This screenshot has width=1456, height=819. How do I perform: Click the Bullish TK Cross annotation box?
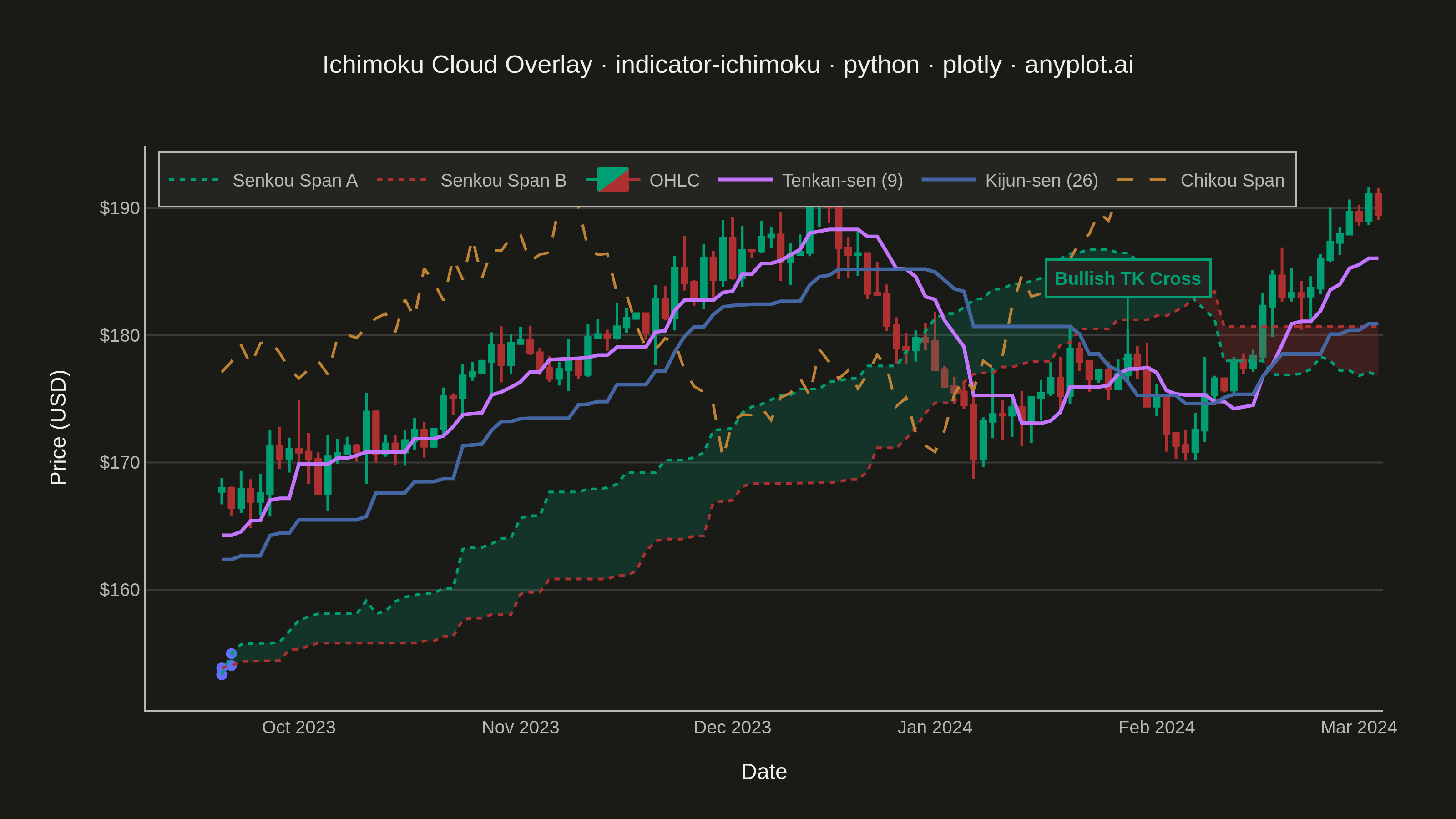click(1127, 278)
